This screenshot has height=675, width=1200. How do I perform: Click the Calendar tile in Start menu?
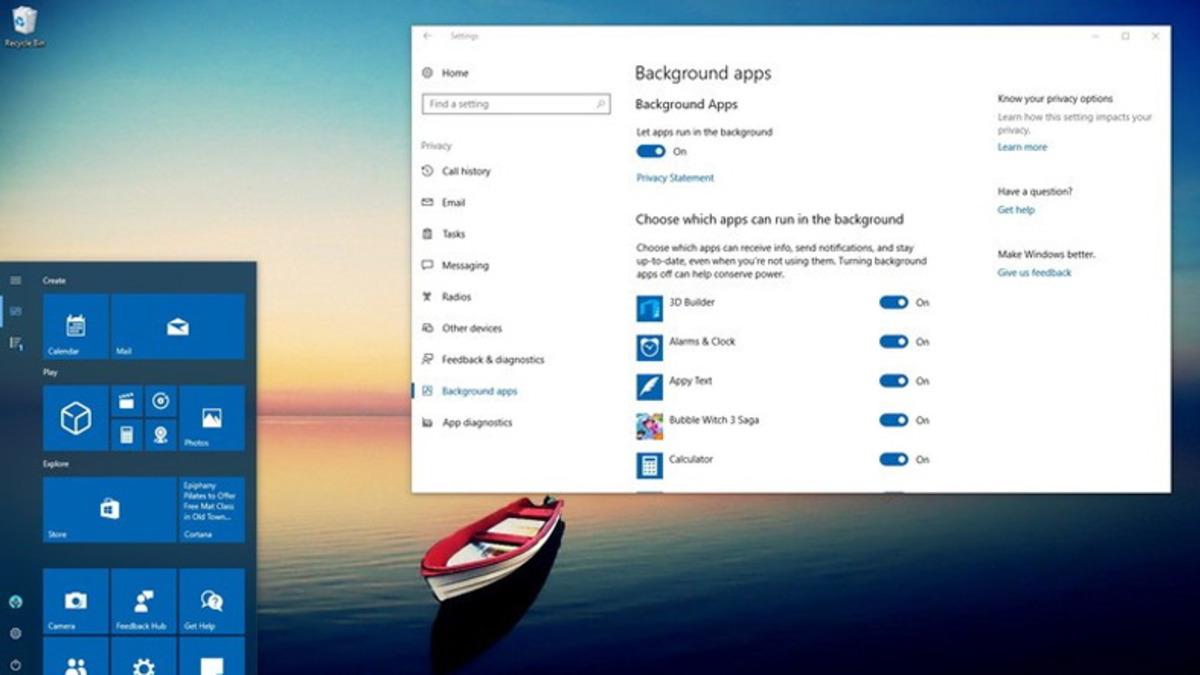75,326
